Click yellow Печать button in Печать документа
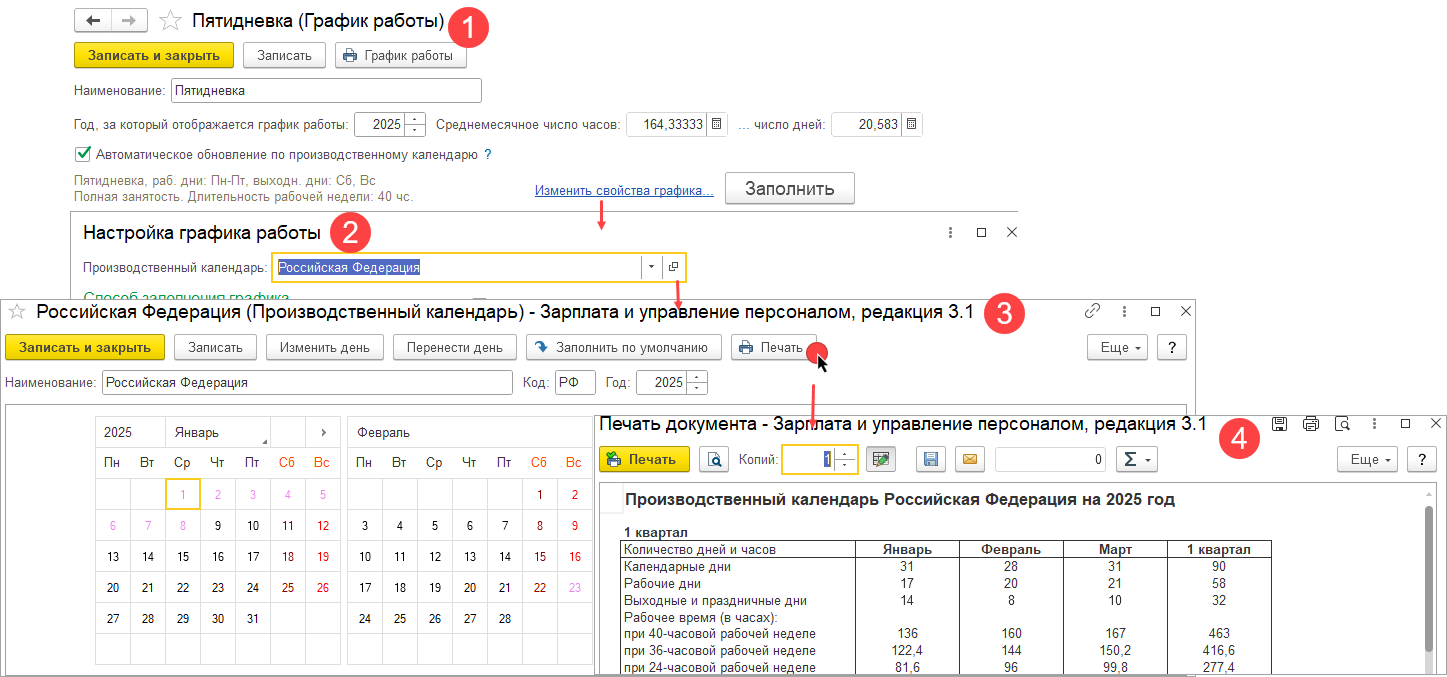 point(644,459)
